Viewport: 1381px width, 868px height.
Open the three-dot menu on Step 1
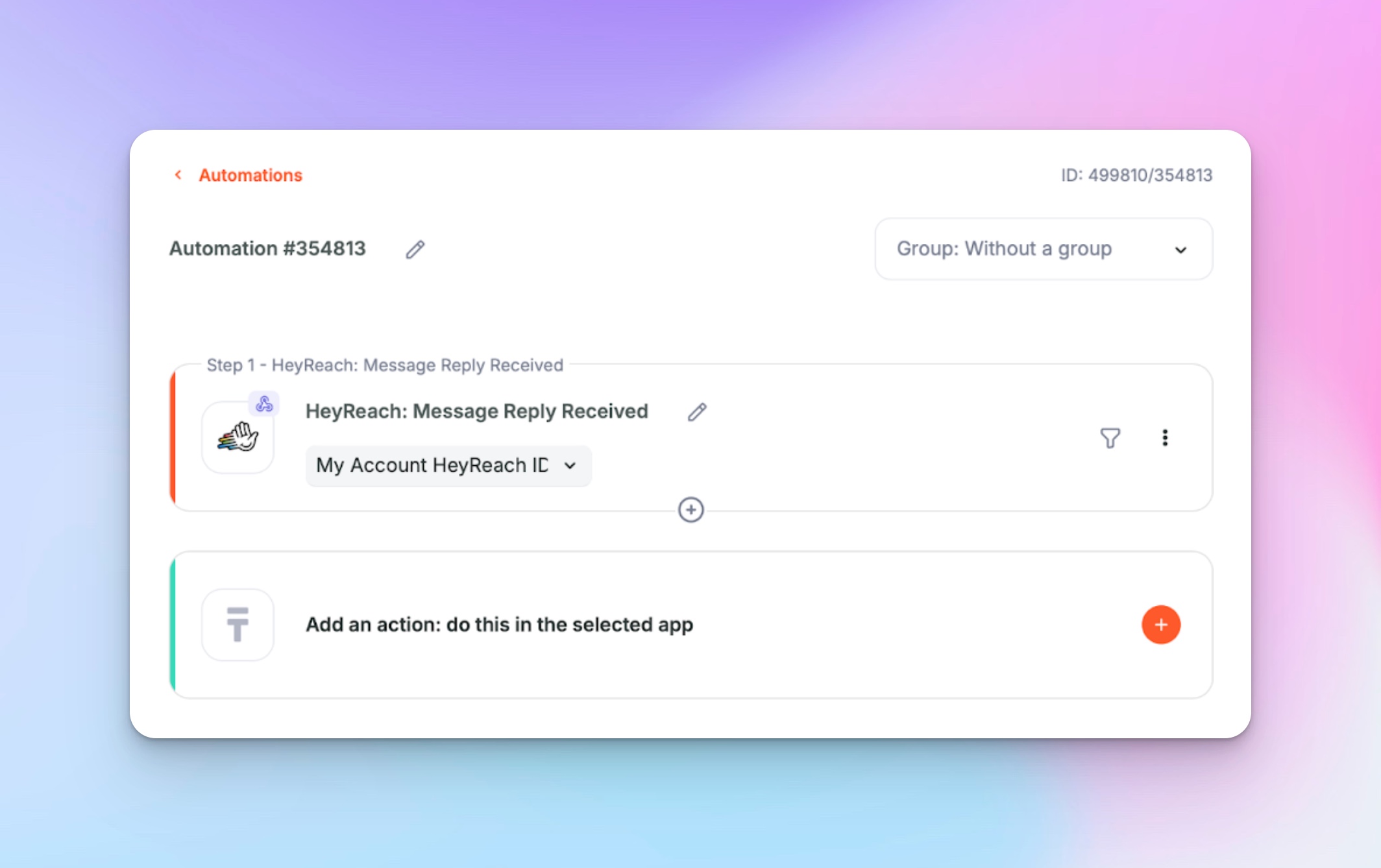click(1165, 438)
